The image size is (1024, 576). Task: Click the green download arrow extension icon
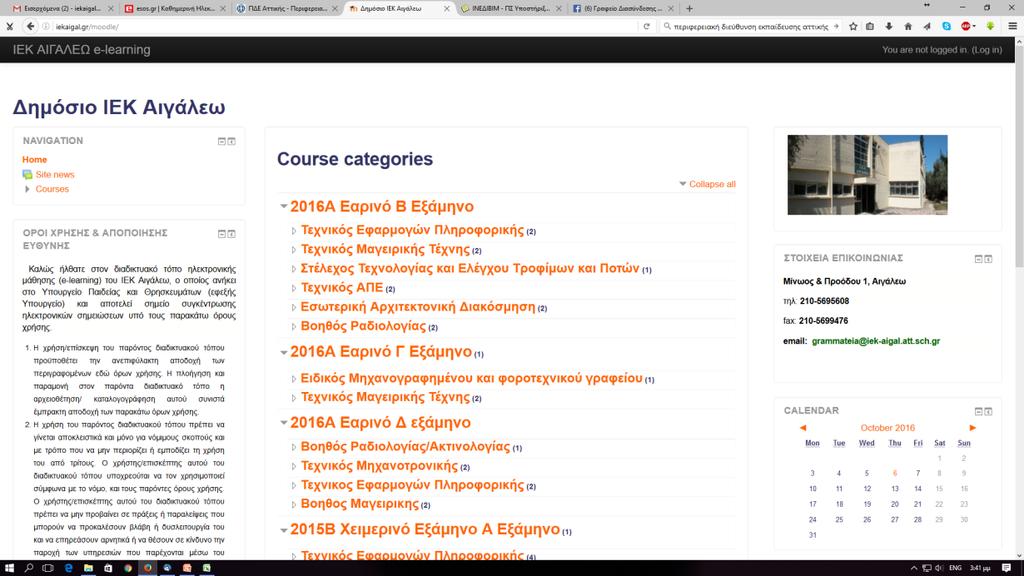pyautogui.click(x=990, y=26)
